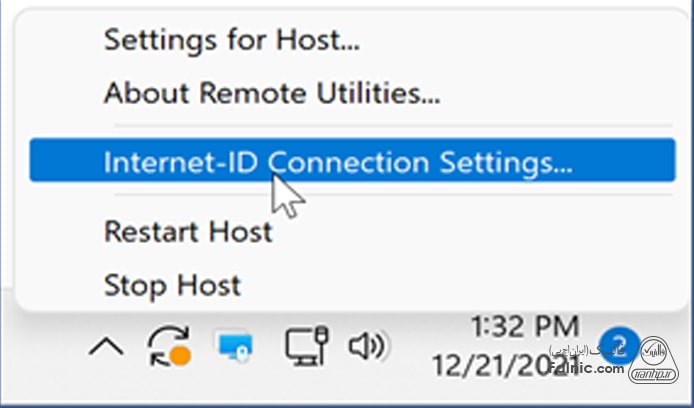The height and width of the screenshot is (408, 694).
Task: Click Restart Host in context menu
Action: [x=188, y=231]
